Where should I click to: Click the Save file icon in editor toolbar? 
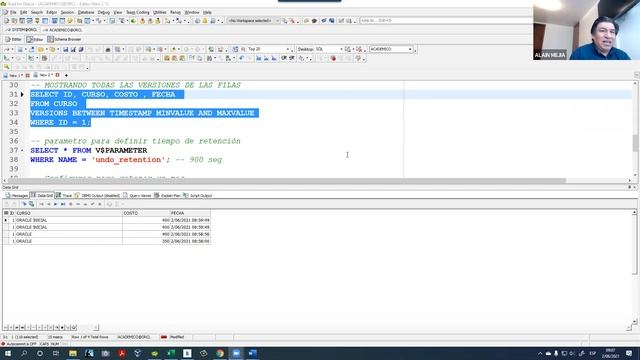[x=65, y=49]
